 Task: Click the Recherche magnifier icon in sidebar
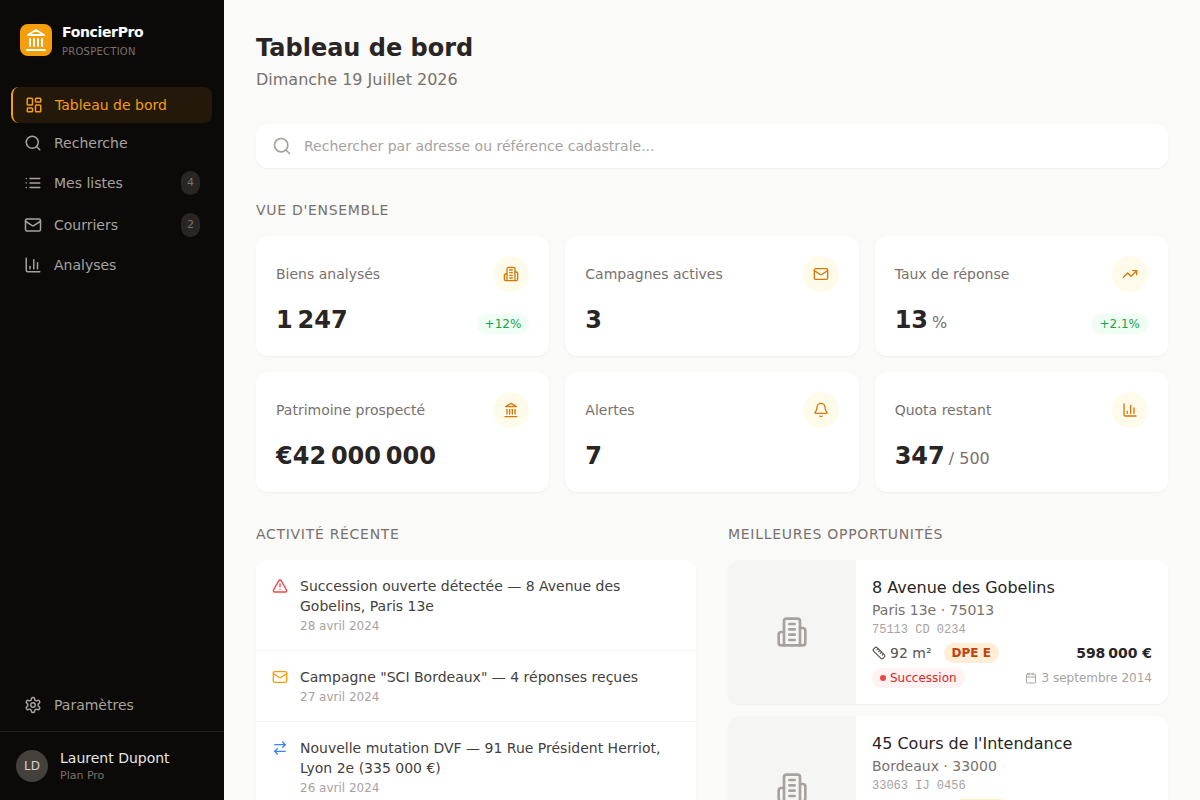pos(33,143)
